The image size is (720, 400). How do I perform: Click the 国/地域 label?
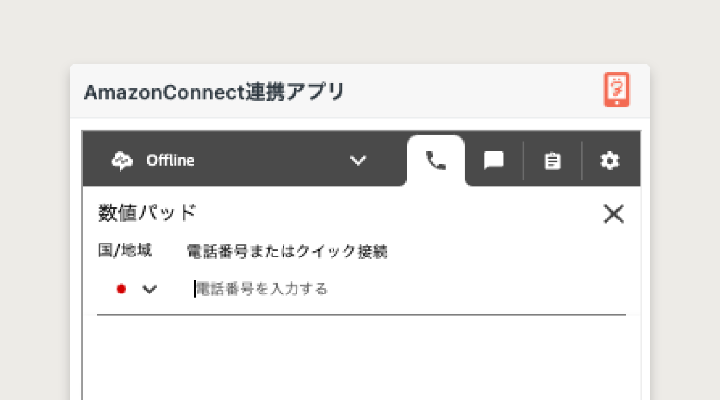pos(124,251)
